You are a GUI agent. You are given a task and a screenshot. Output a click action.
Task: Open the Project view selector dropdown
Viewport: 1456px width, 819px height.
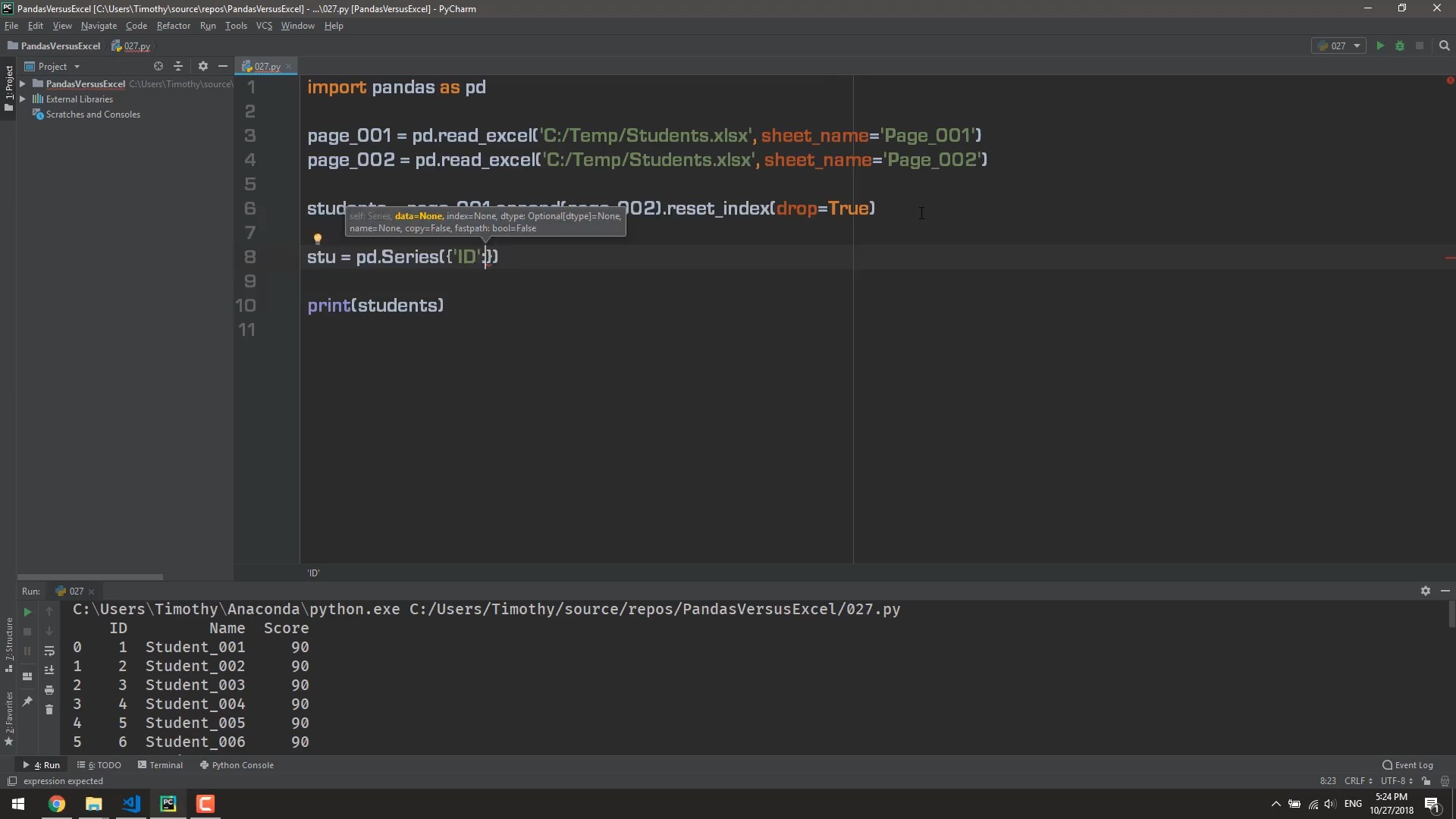point(52,66)
